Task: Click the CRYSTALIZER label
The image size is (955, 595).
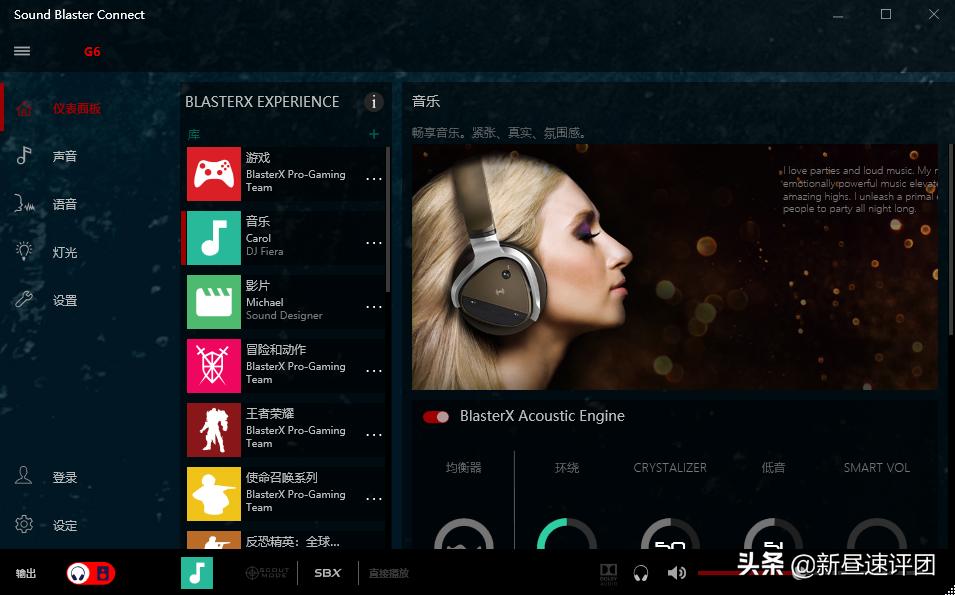Action: tap(670, 468)
